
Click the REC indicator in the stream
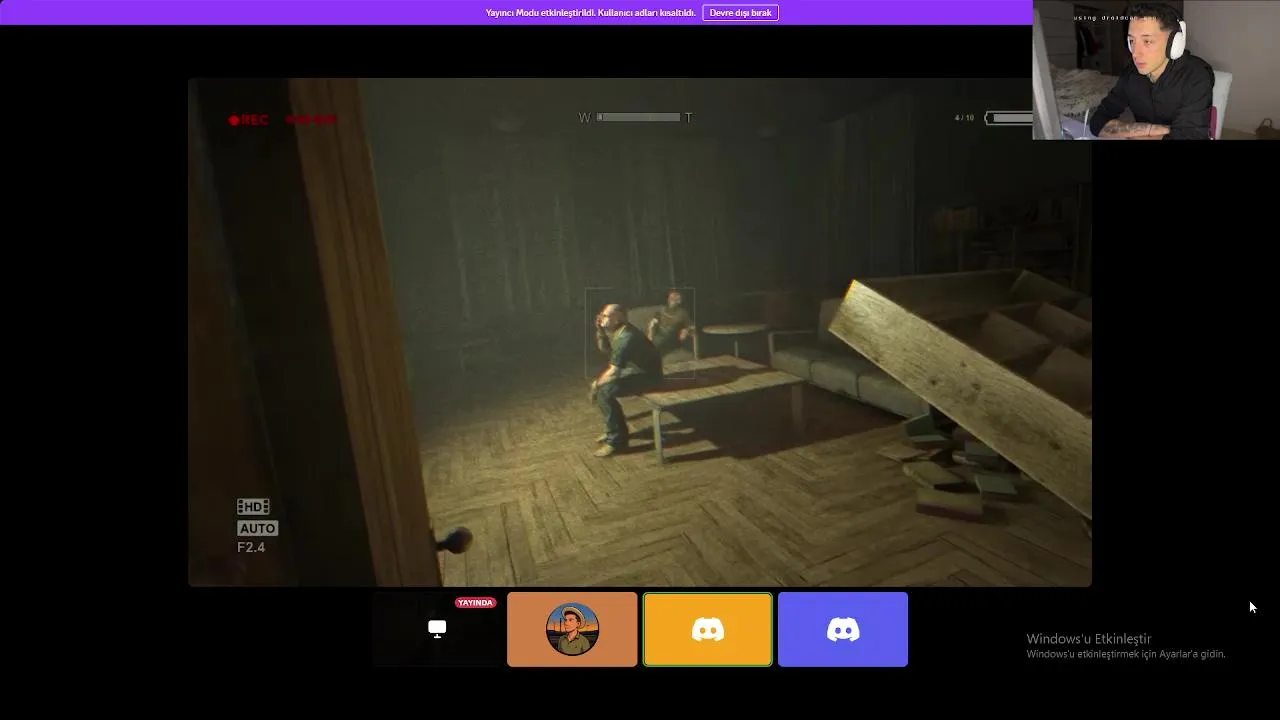coord(248,120)
